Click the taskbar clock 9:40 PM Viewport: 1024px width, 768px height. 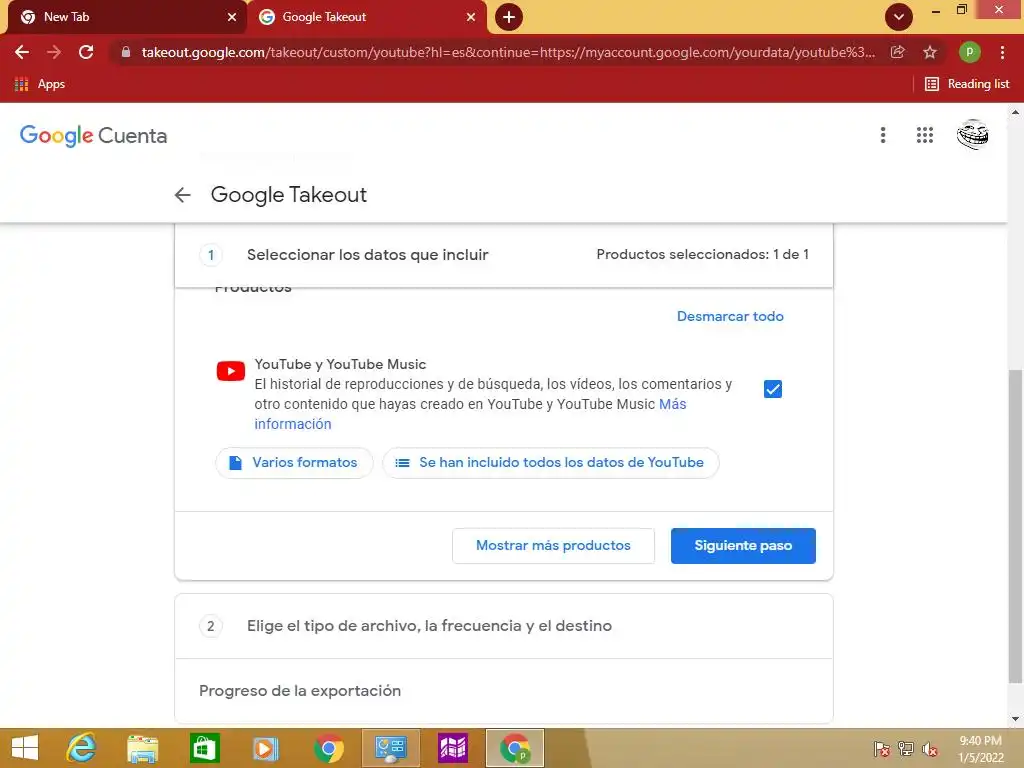(x=980, y=749)
